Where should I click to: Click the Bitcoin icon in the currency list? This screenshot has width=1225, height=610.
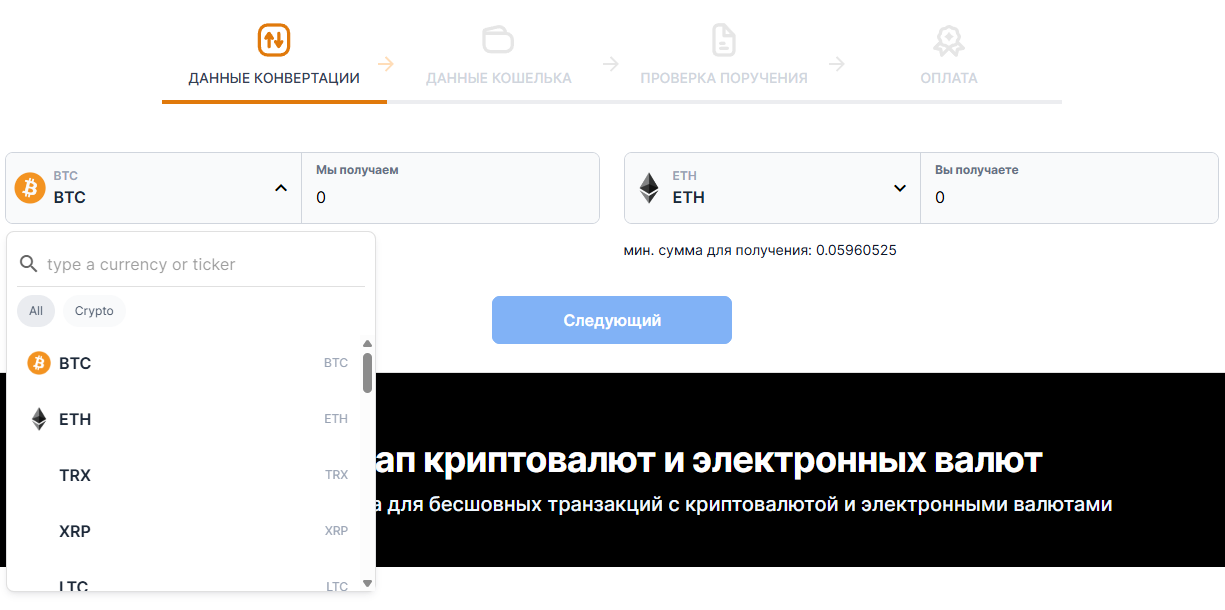click(x=39, y=363)
